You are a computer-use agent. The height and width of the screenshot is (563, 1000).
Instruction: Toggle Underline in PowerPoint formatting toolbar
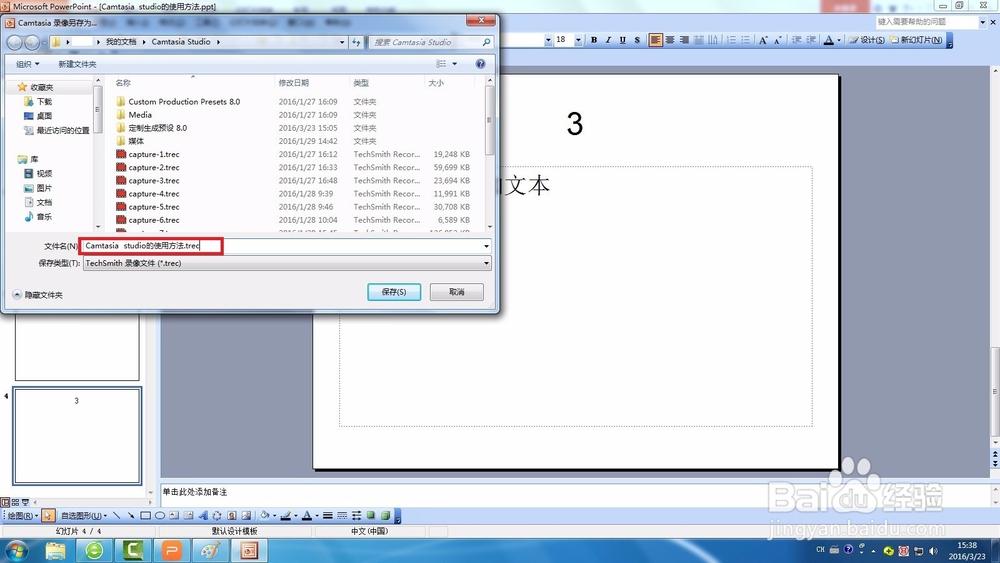(622, 40)
